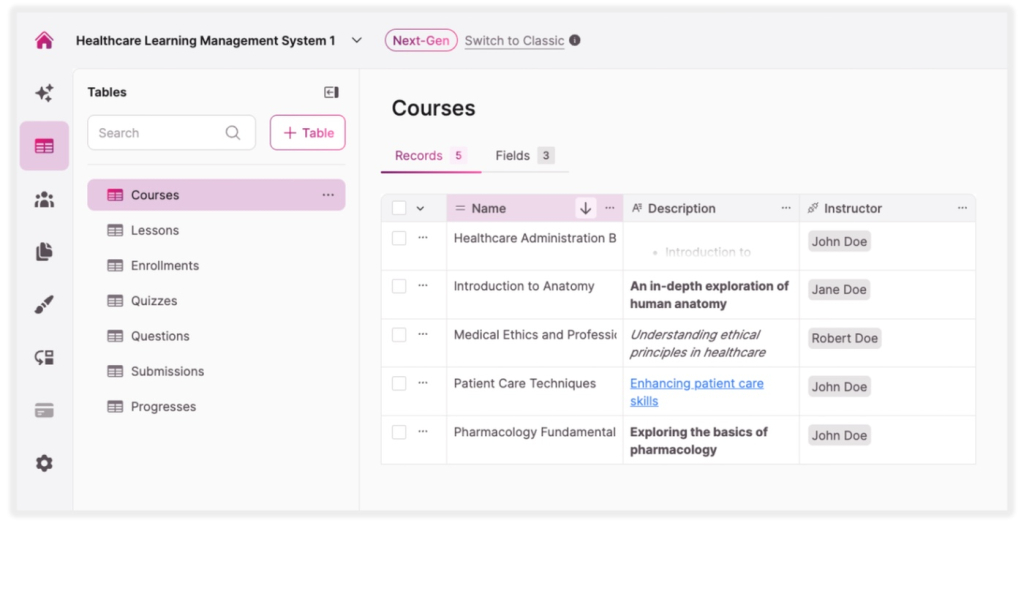Click the Switch to Classic link
Image resolution: width=1024 pixels, height=594 pixels.
pos(514,40)
